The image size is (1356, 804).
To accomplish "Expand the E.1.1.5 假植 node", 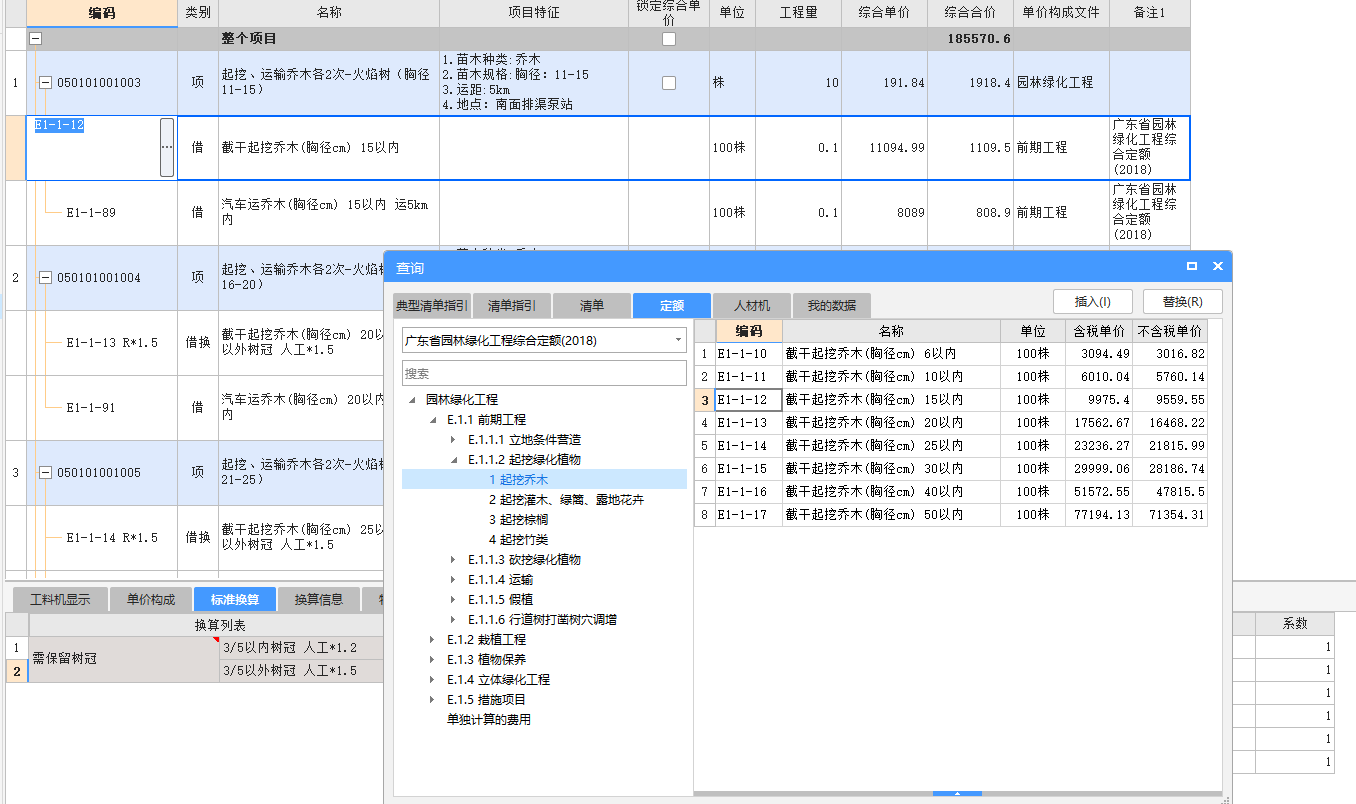I will click(x=453, y=600).
